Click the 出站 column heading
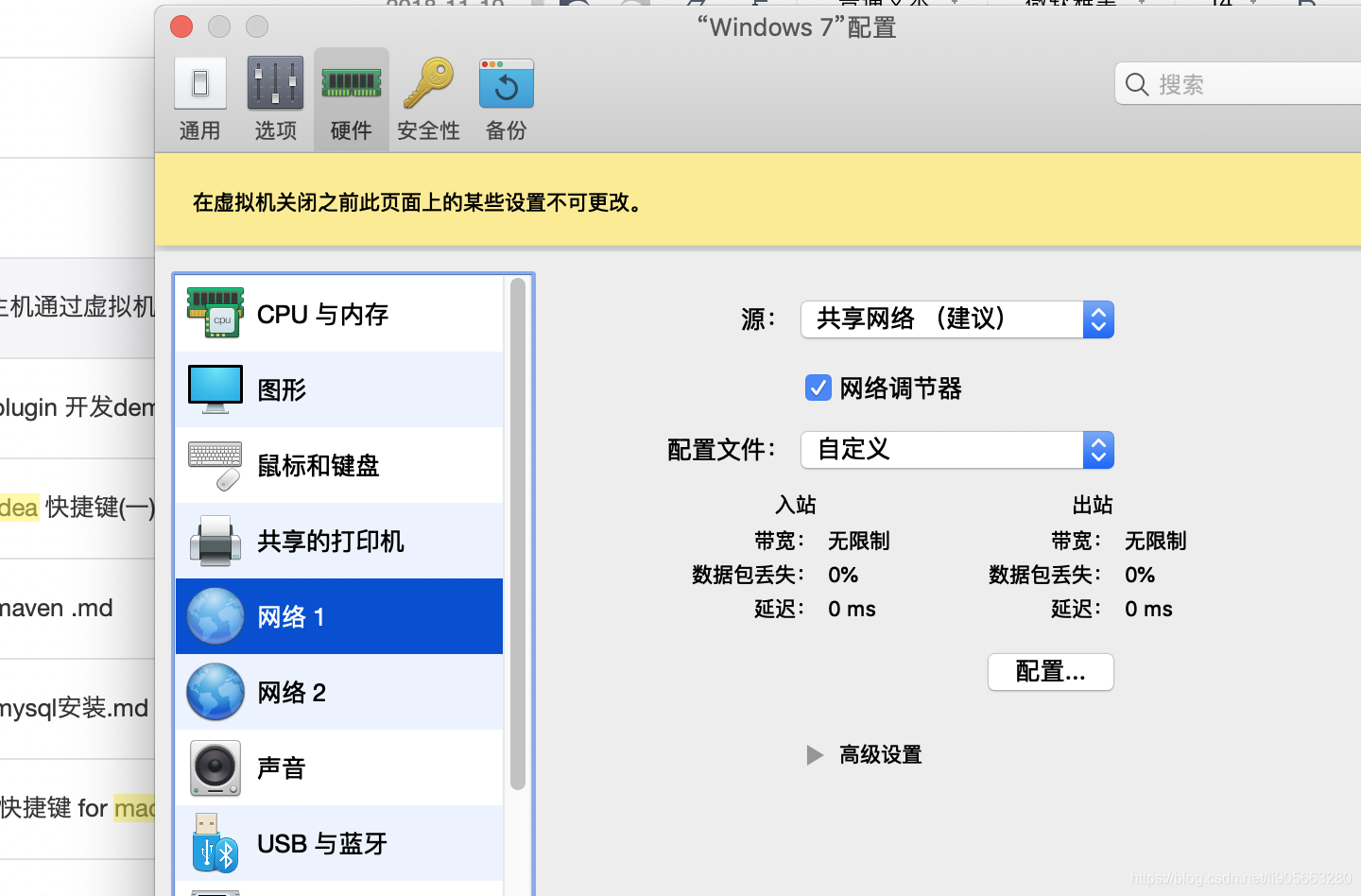 click(1093, 505)
